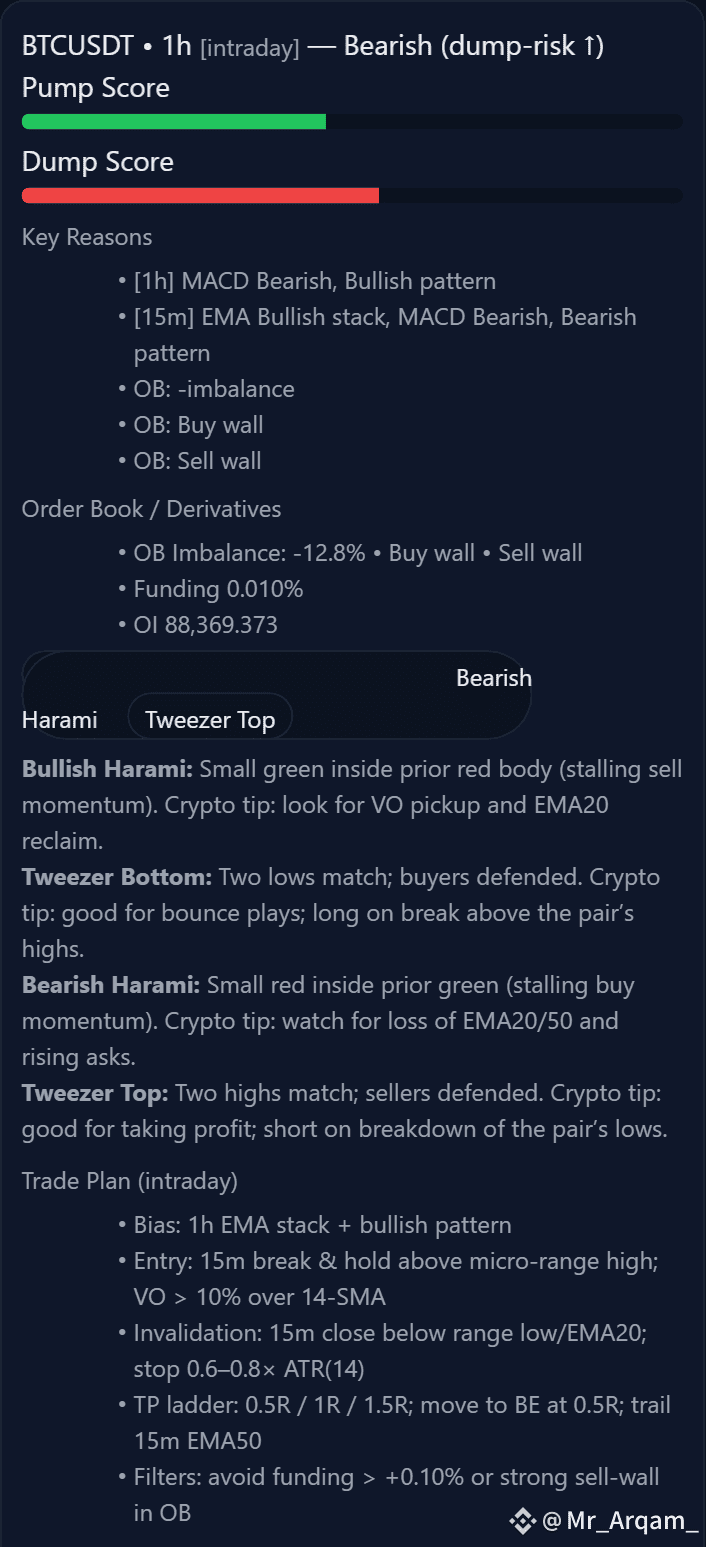Click the Key Reasons section heading

(x=87, y=237)
